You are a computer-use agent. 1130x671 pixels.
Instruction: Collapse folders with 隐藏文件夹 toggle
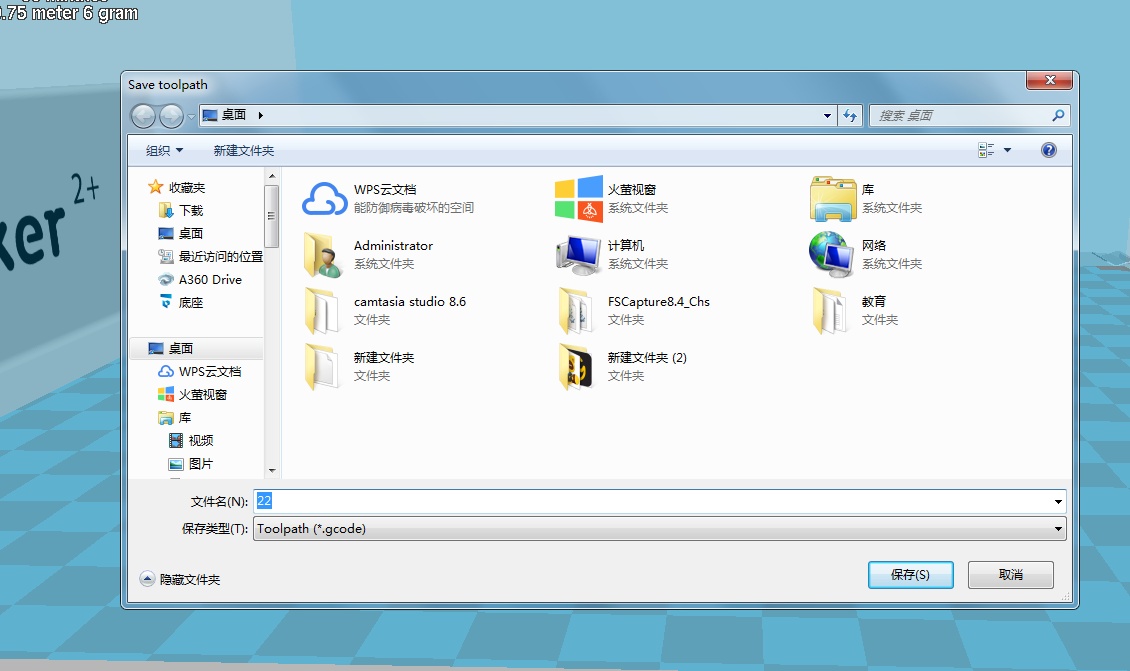(180, 579)
